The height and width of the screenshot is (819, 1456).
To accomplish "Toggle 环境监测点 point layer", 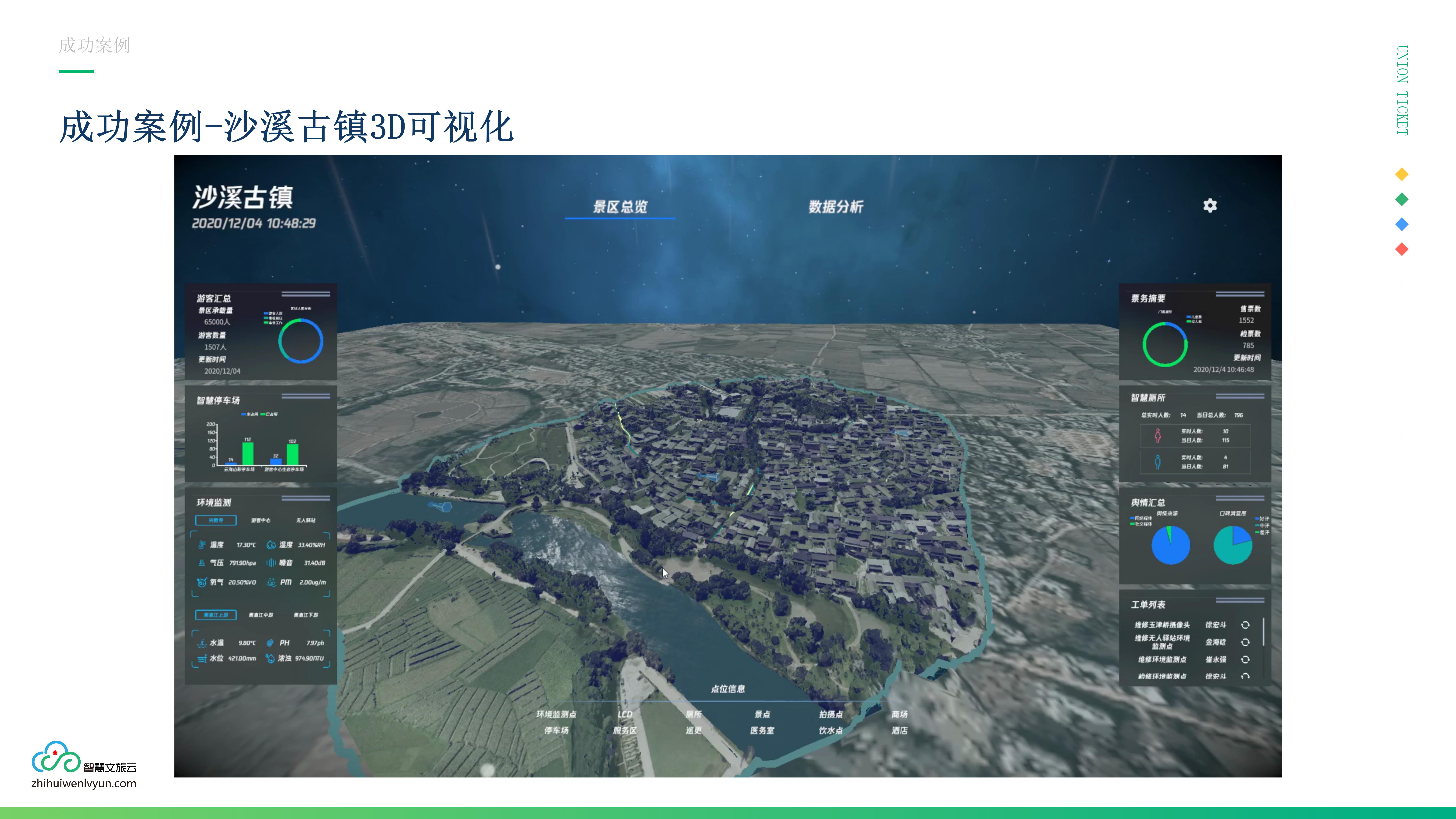I will 556,714.
